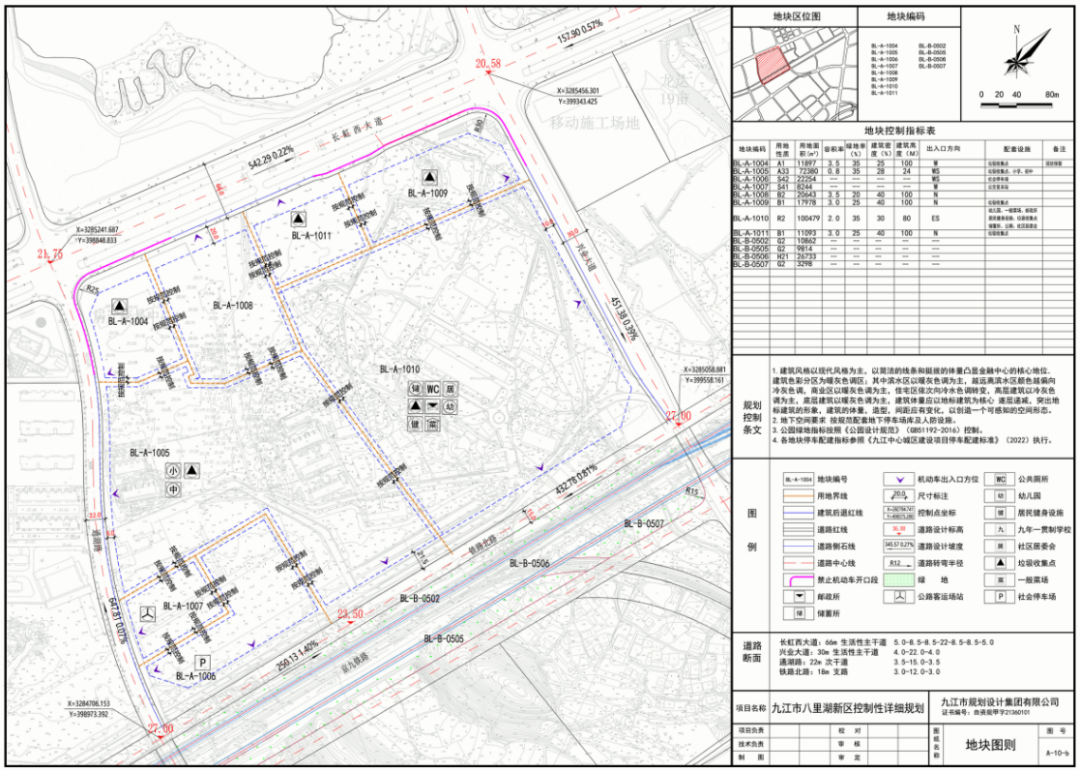Click the legend WC 公共厕所 symbol
The height and width of the screenshot is (770, 1080).
point(999,479)
